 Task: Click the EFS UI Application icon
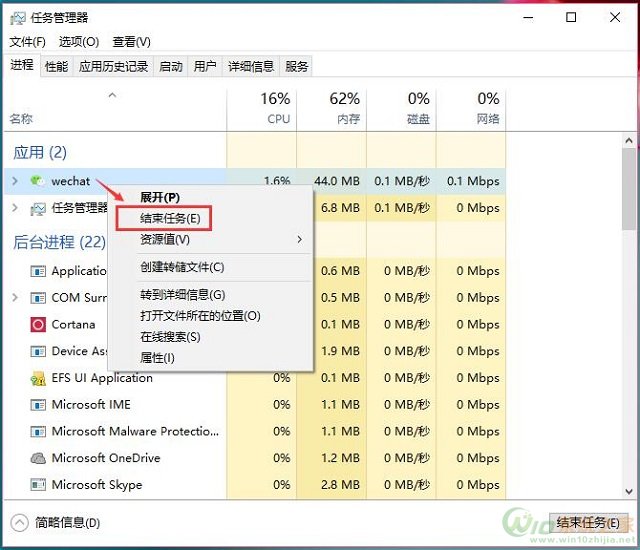click(38, 378)
